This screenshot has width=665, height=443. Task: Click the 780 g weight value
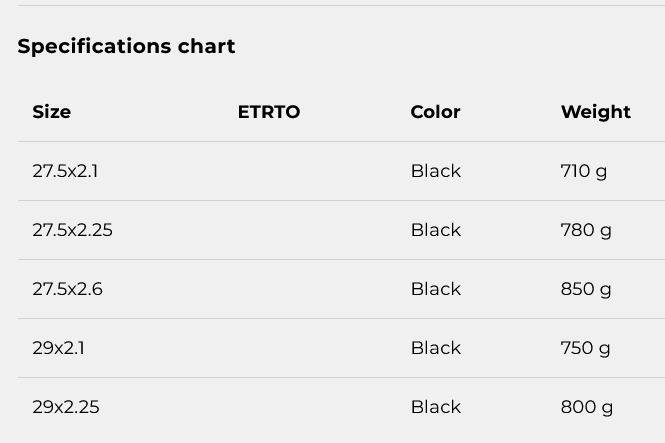pos(586,231)
